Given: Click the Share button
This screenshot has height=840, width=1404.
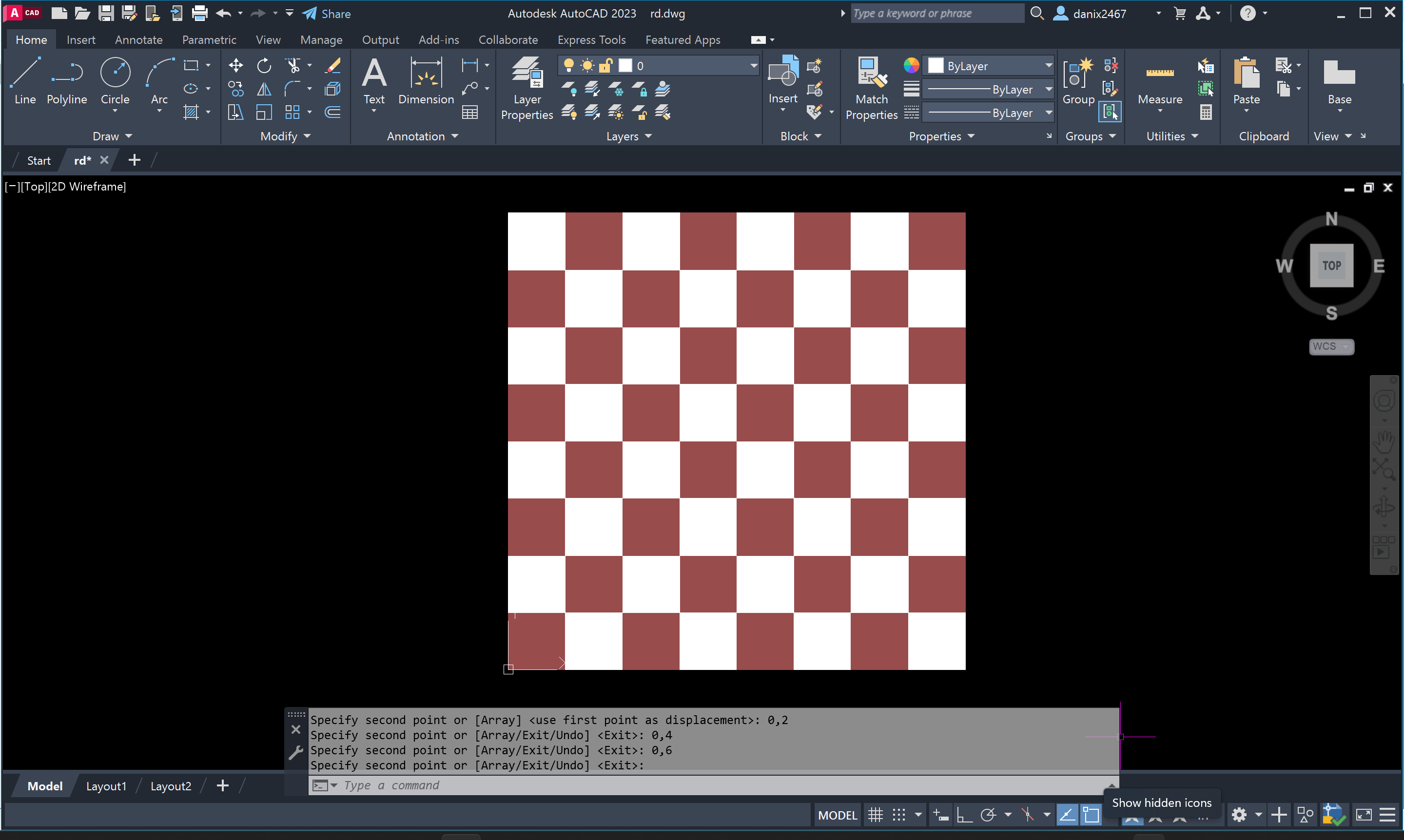Looking at the screenshot, I should point(326,14).
